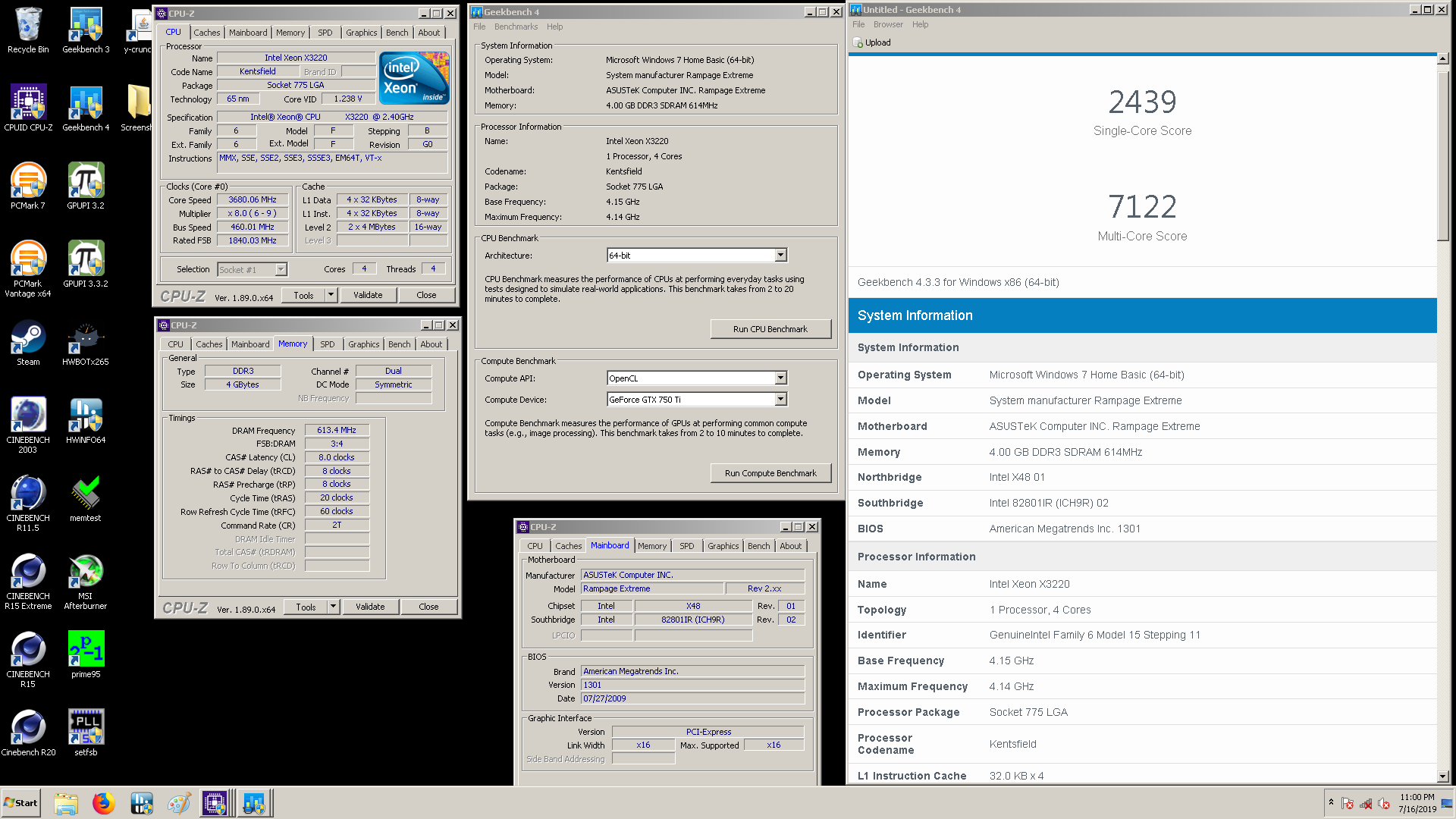
Task: Open the GPUPI 3.3.2 desktop shortcut
Action: [x=86, y=265]
